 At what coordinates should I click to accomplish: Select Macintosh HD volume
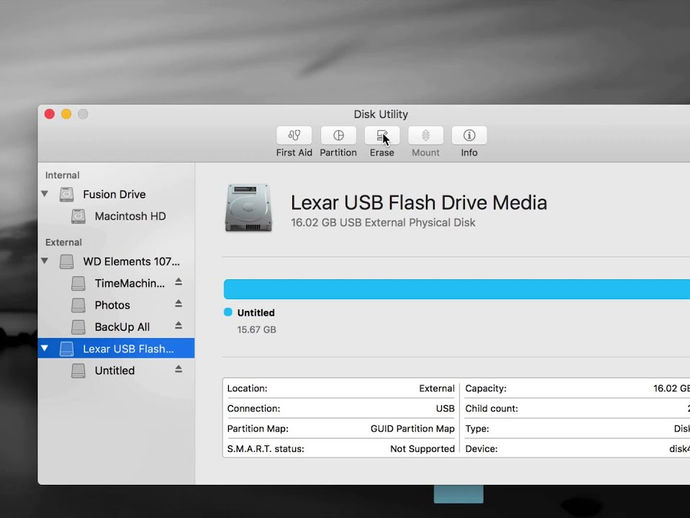(x=116, y=216)
